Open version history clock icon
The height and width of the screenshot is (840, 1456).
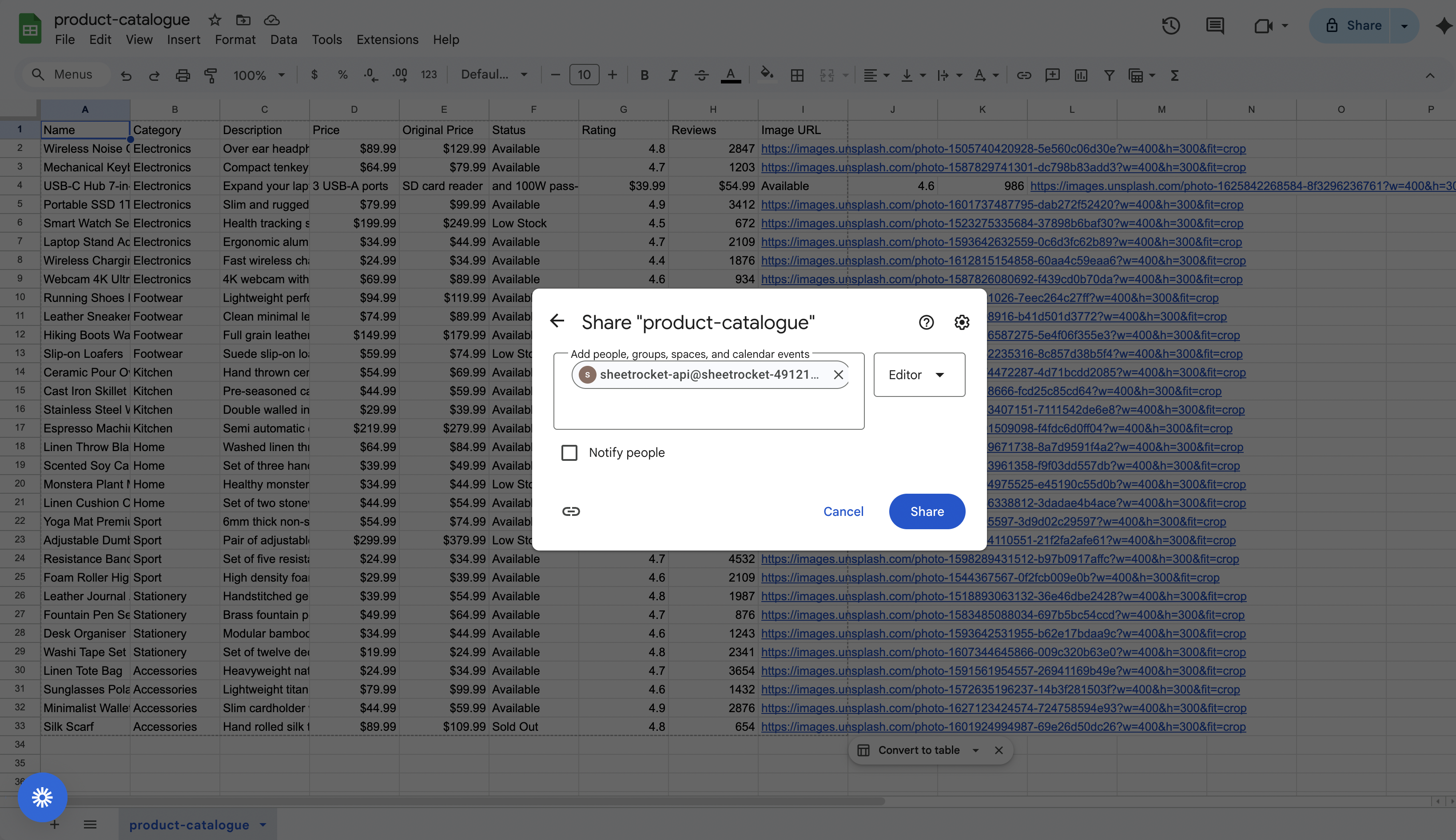point(1170,25)
